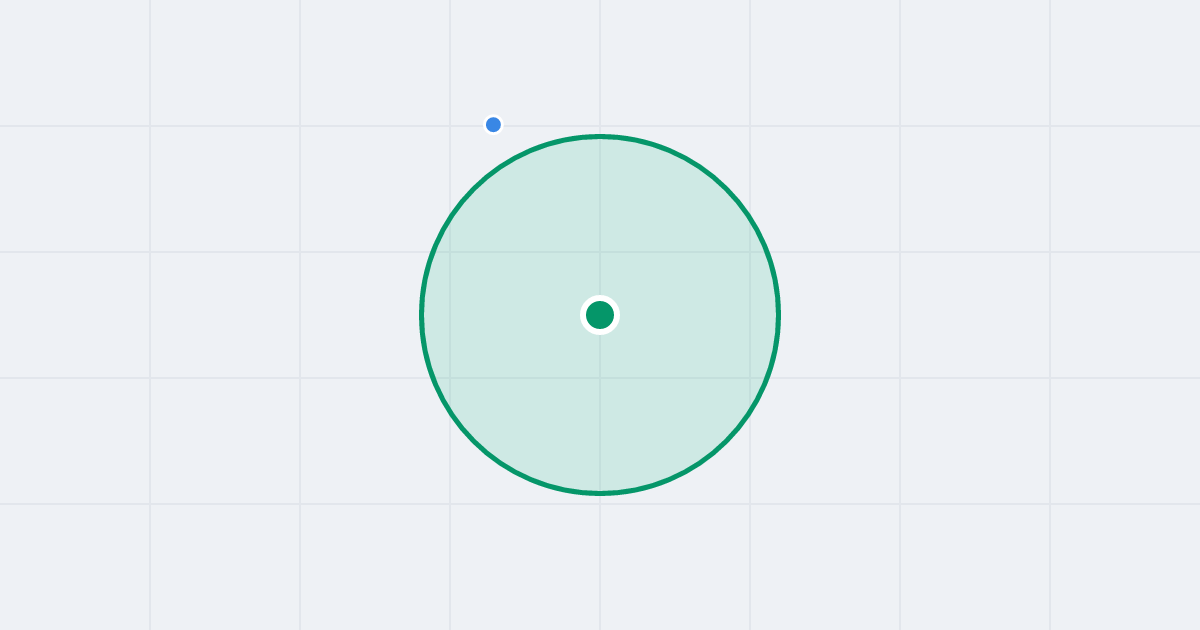Click the empty background directly below the green circle
This screenshot has width=1200, height=630.
click(600, 560)
